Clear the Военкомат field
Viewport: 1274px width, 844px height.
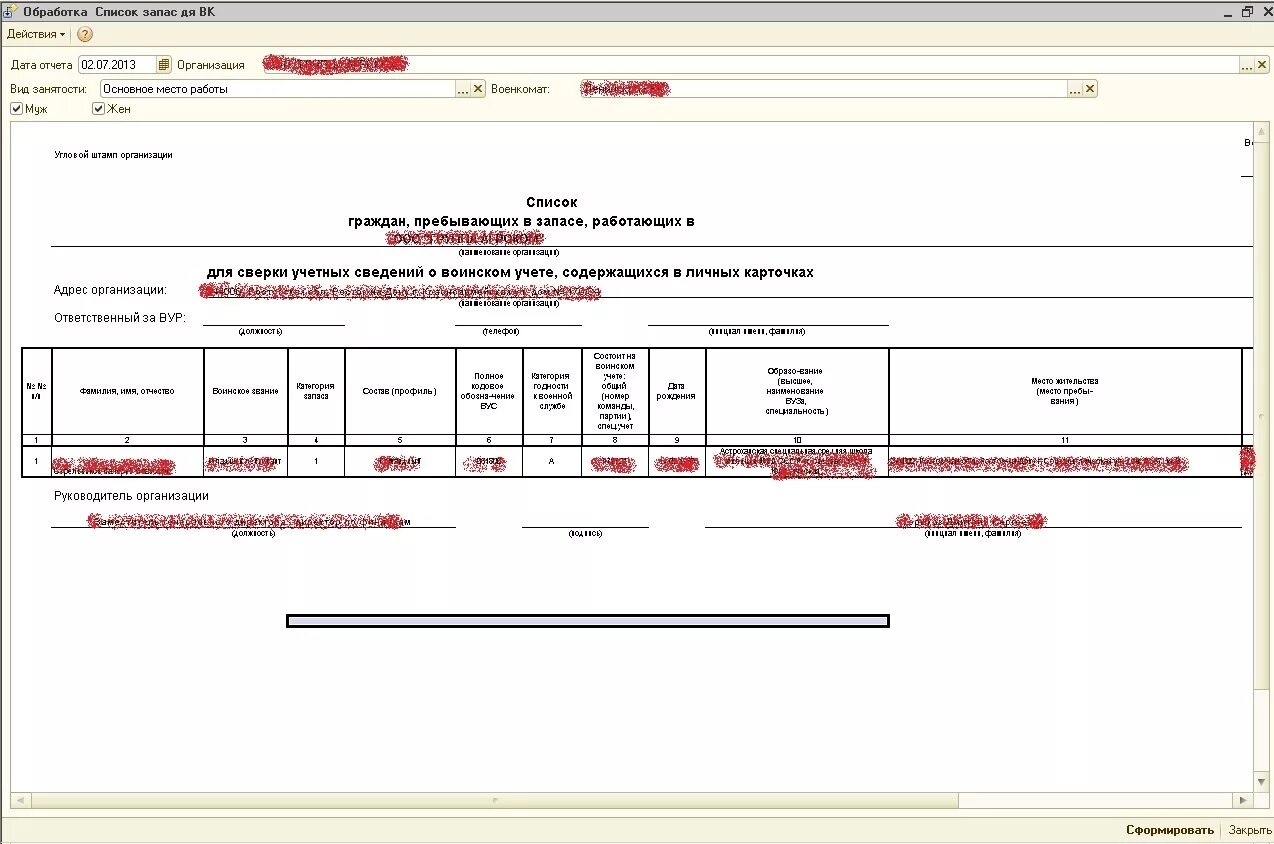click(1090, 89)
